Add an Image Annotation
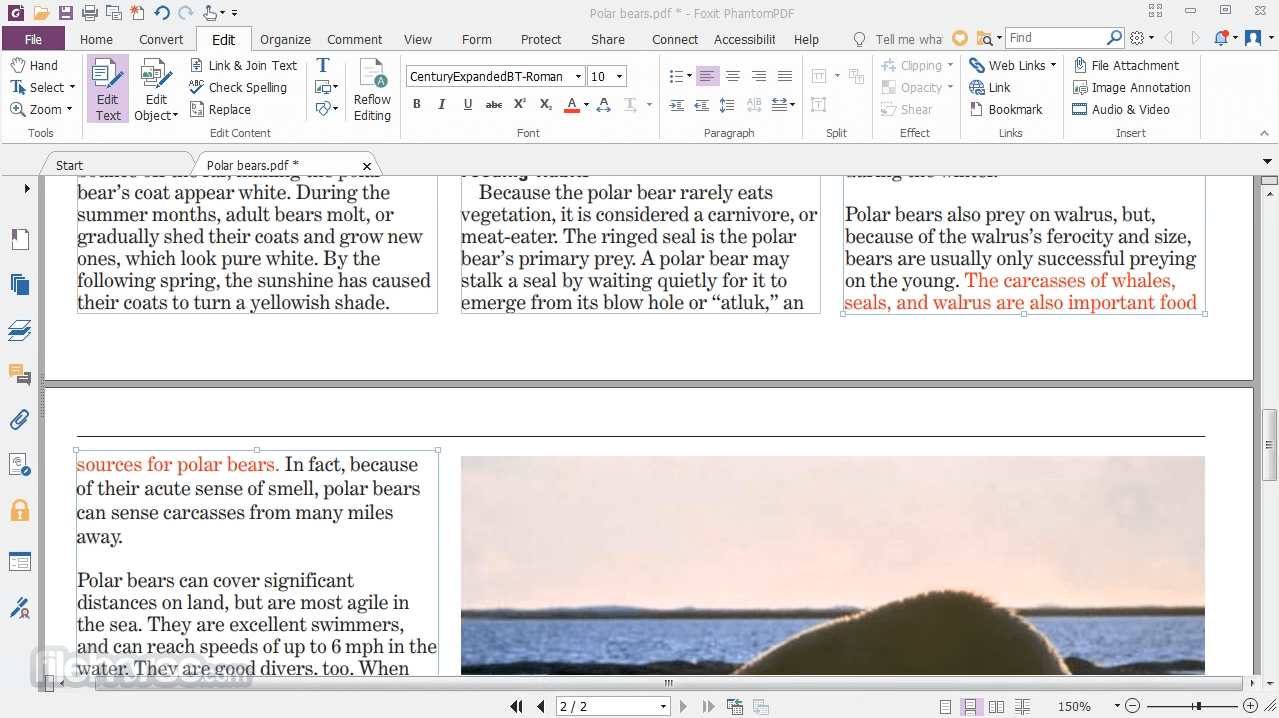 [x=1131, y=87]
